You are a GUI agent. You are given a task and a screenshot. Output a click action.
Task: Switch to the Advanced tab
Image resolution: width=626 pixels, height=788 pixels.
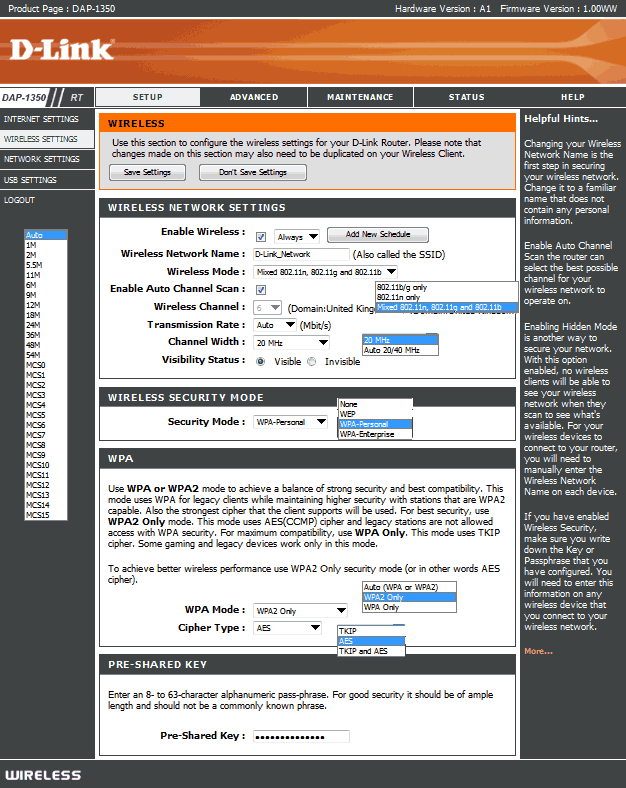(253, 97)
